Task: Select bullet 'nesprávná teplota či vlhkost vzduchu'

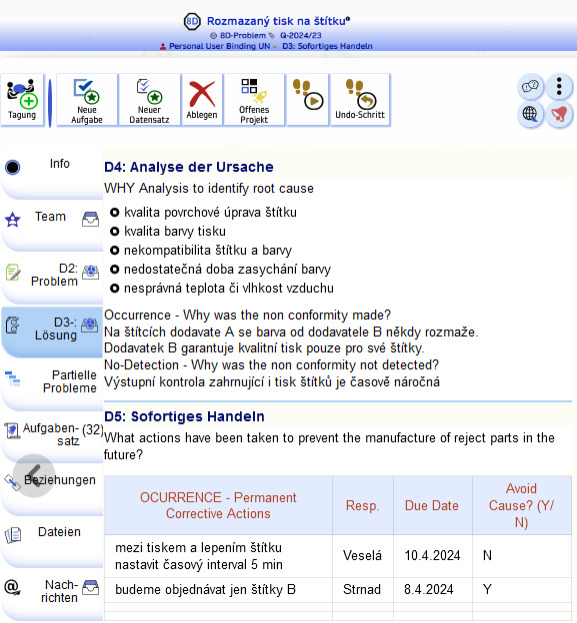Action: (229, 288)
